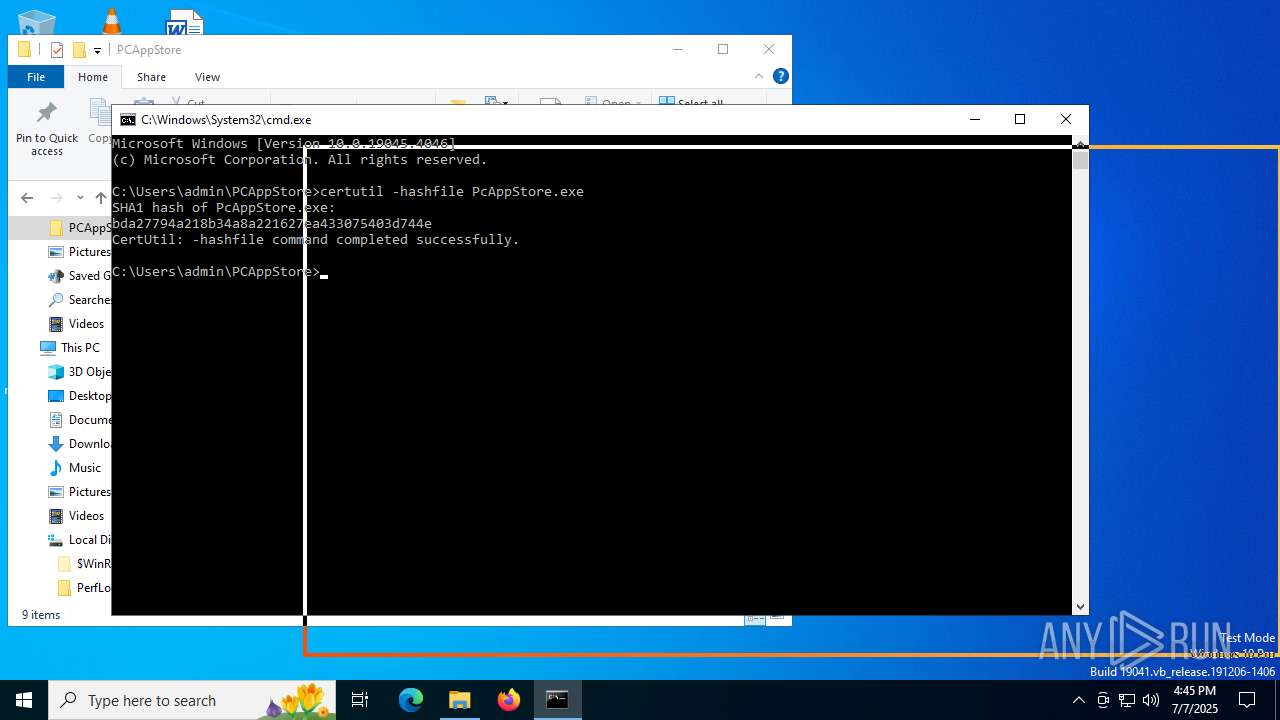Click the Meet Now tray icon
The height and width of the screenshot is (720, 1280).
pos(1103,700)
